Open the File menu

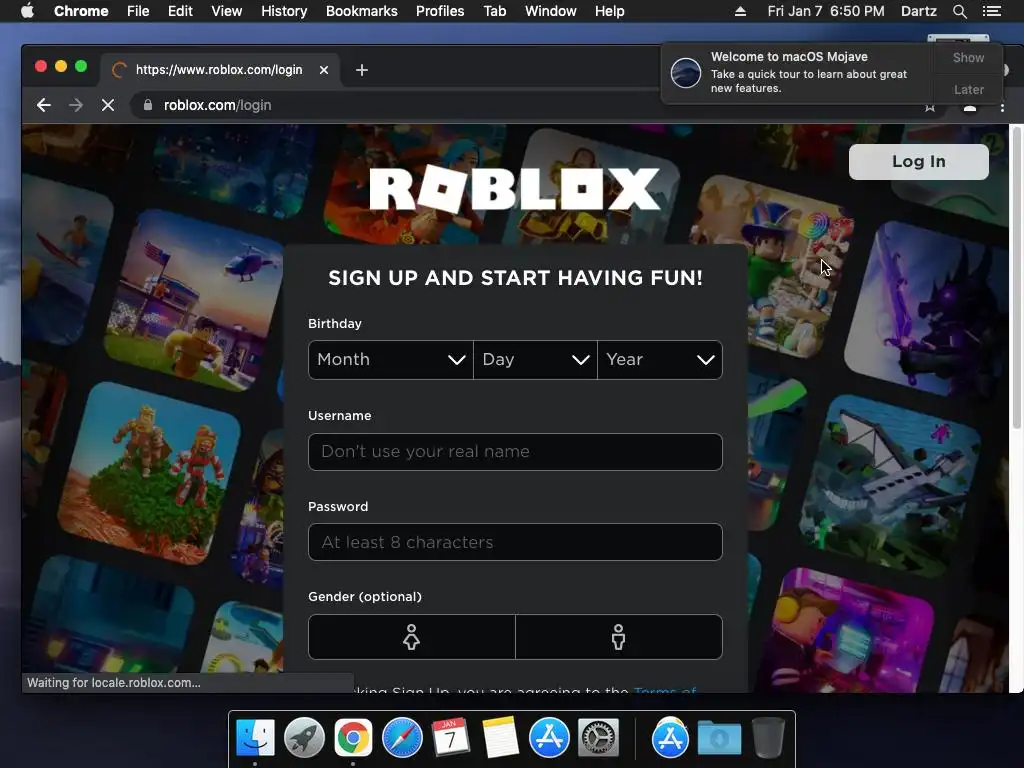coord(138,11)
